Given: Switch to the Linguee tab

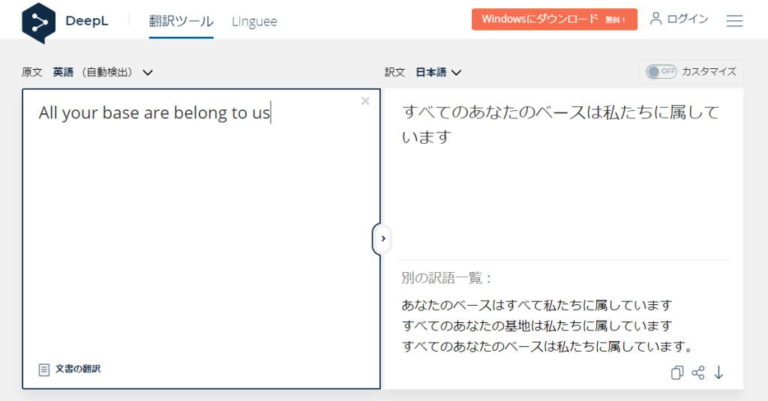Looking at the screenshot, I should point(254,22).
